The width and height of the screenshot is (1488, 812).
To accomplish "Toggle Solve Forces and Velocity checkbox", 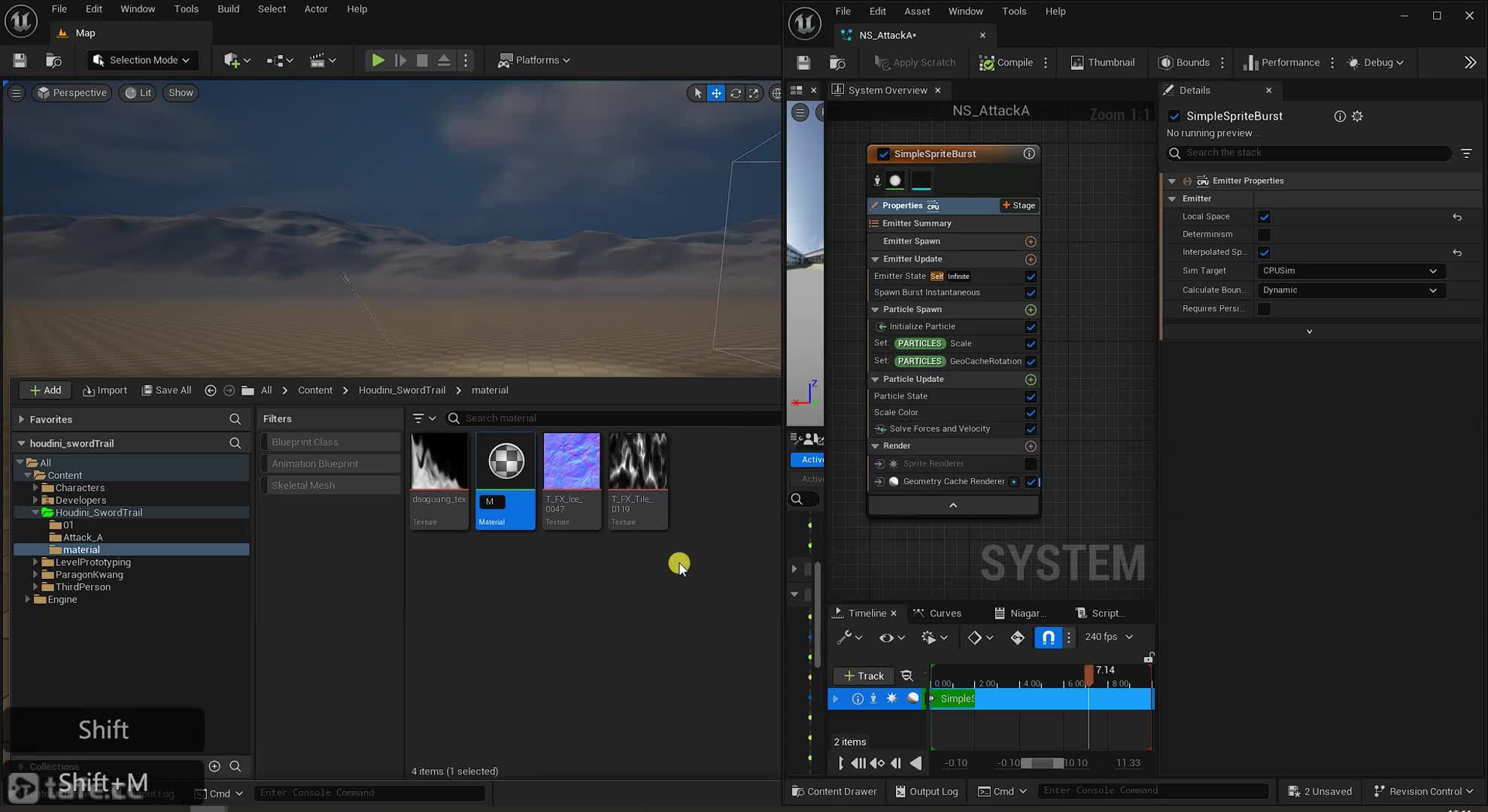I will (x=1031, y=429).
